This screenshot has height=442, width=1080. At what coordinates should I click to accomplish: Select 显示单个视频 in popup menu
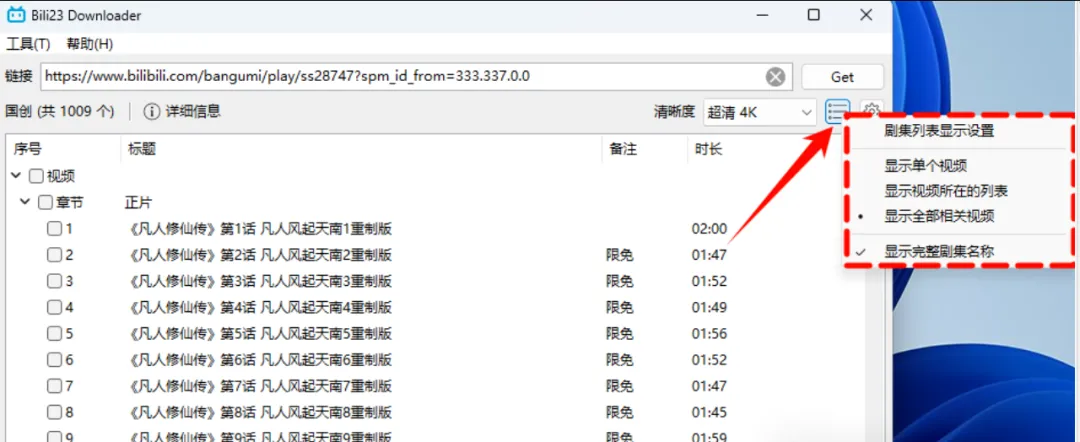click(x=926, y=166)
